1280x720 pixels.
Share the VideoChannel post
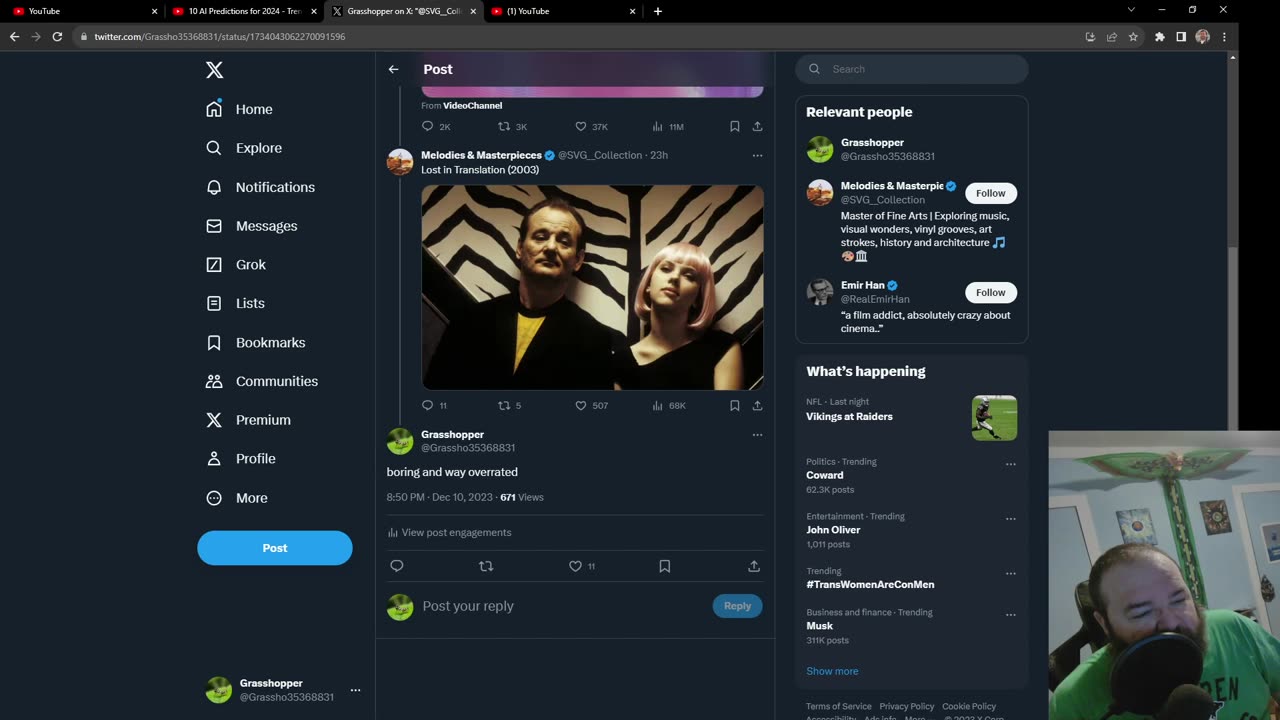pos(757,126)
